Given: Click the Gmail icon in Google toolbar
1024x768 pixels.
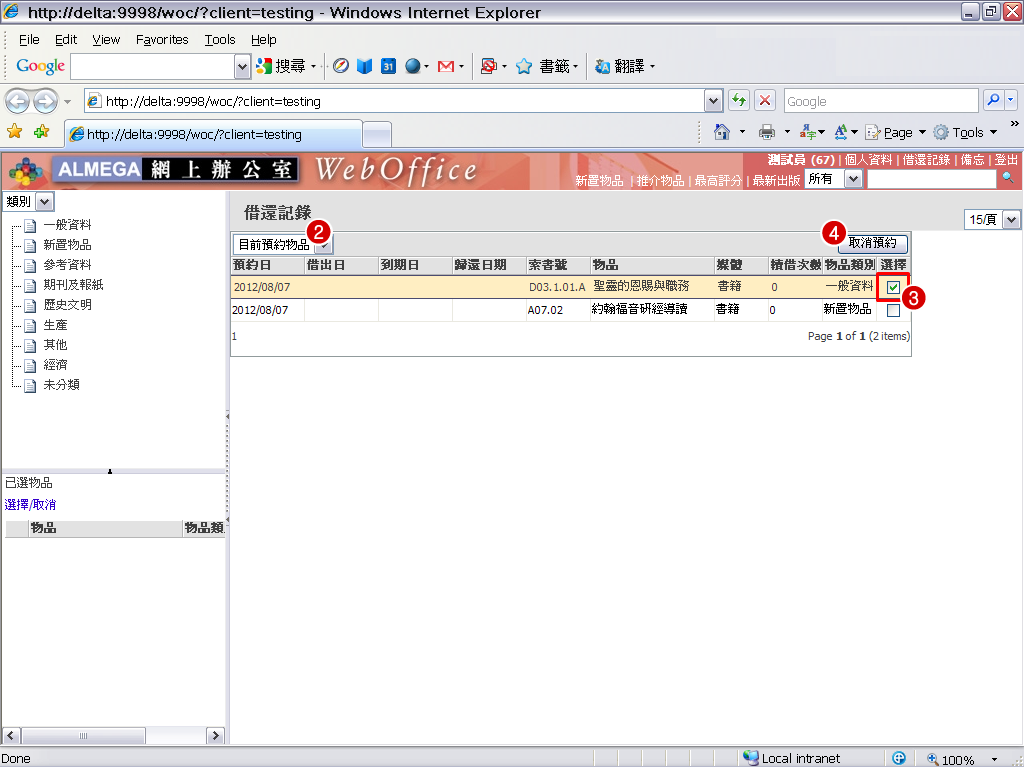Looking at the screenshot, I should [x=446, y=66].
